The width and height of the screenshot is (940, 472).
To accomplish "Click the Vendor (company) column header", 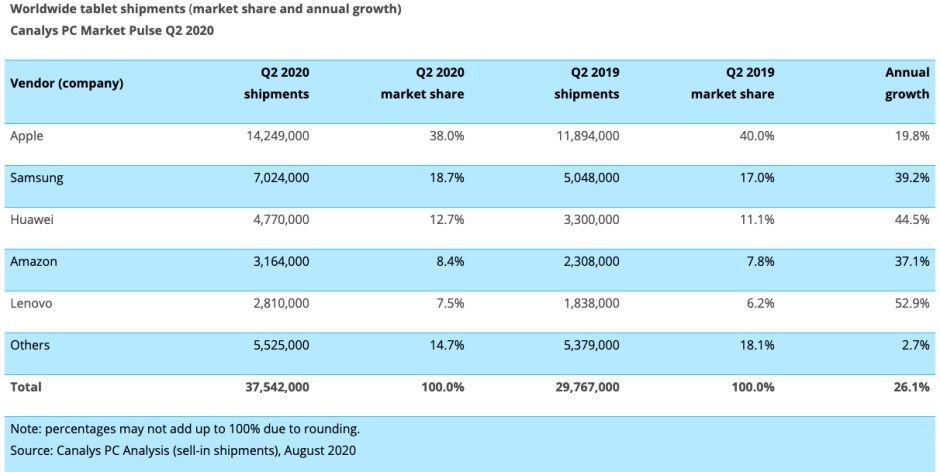I will [x=67, y=83].
